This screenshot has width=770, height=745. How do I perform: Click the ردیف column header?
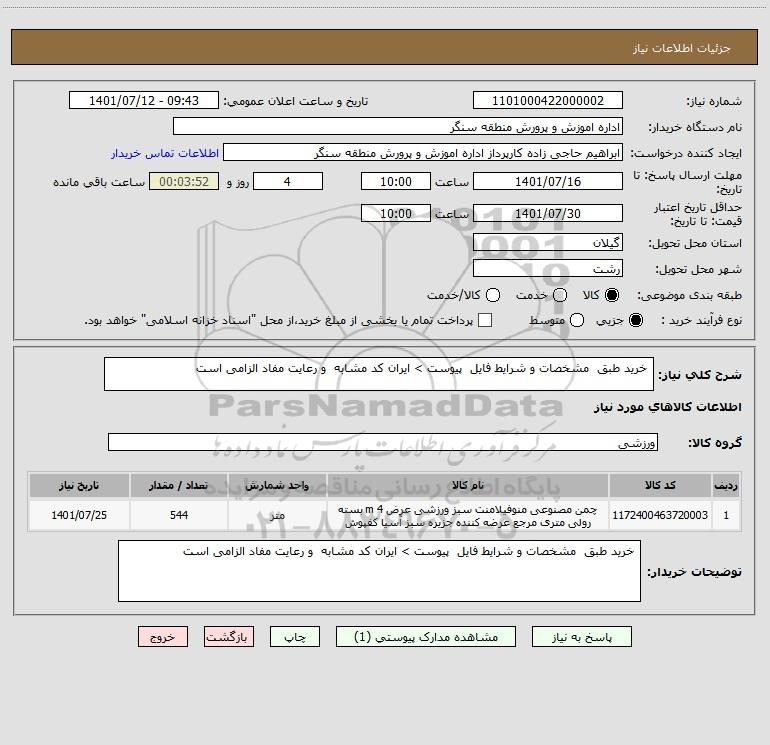tap(726, 485)
